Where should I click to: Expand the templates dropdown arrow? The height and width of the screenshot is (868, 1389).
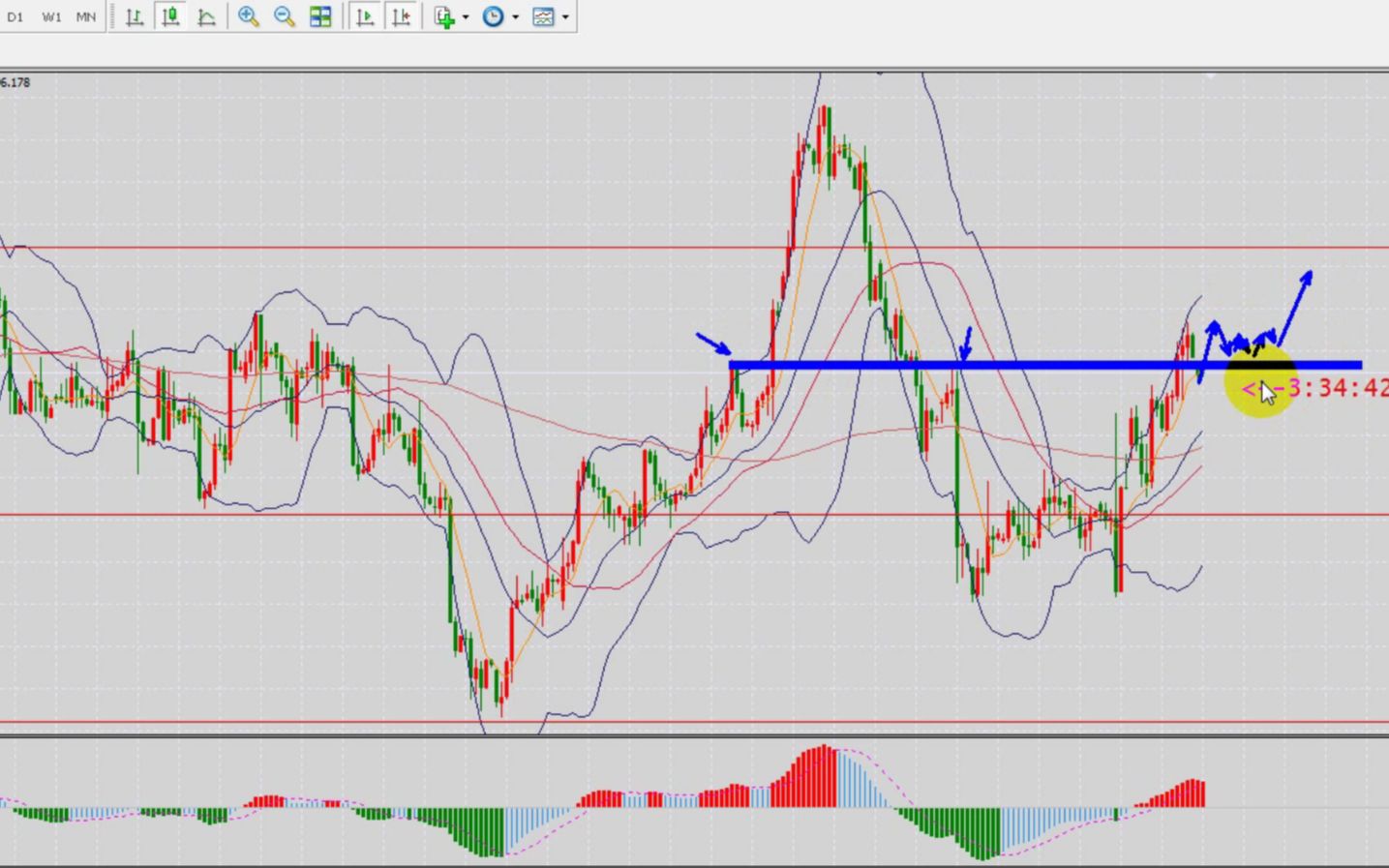[565, 17]
